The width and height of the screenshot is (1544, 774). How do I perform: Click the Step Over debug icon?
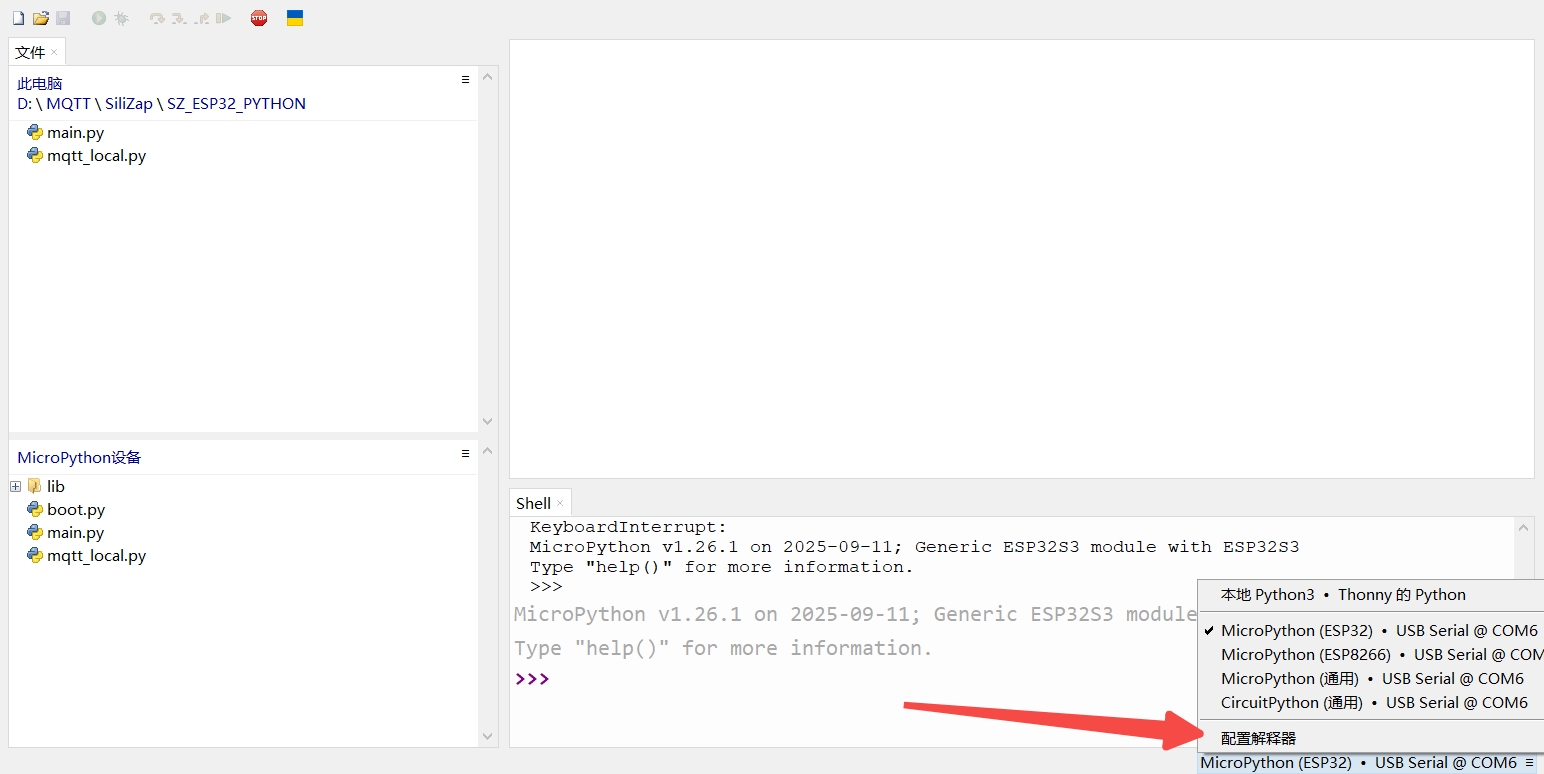pyautogui.click(x=157, y=17)
